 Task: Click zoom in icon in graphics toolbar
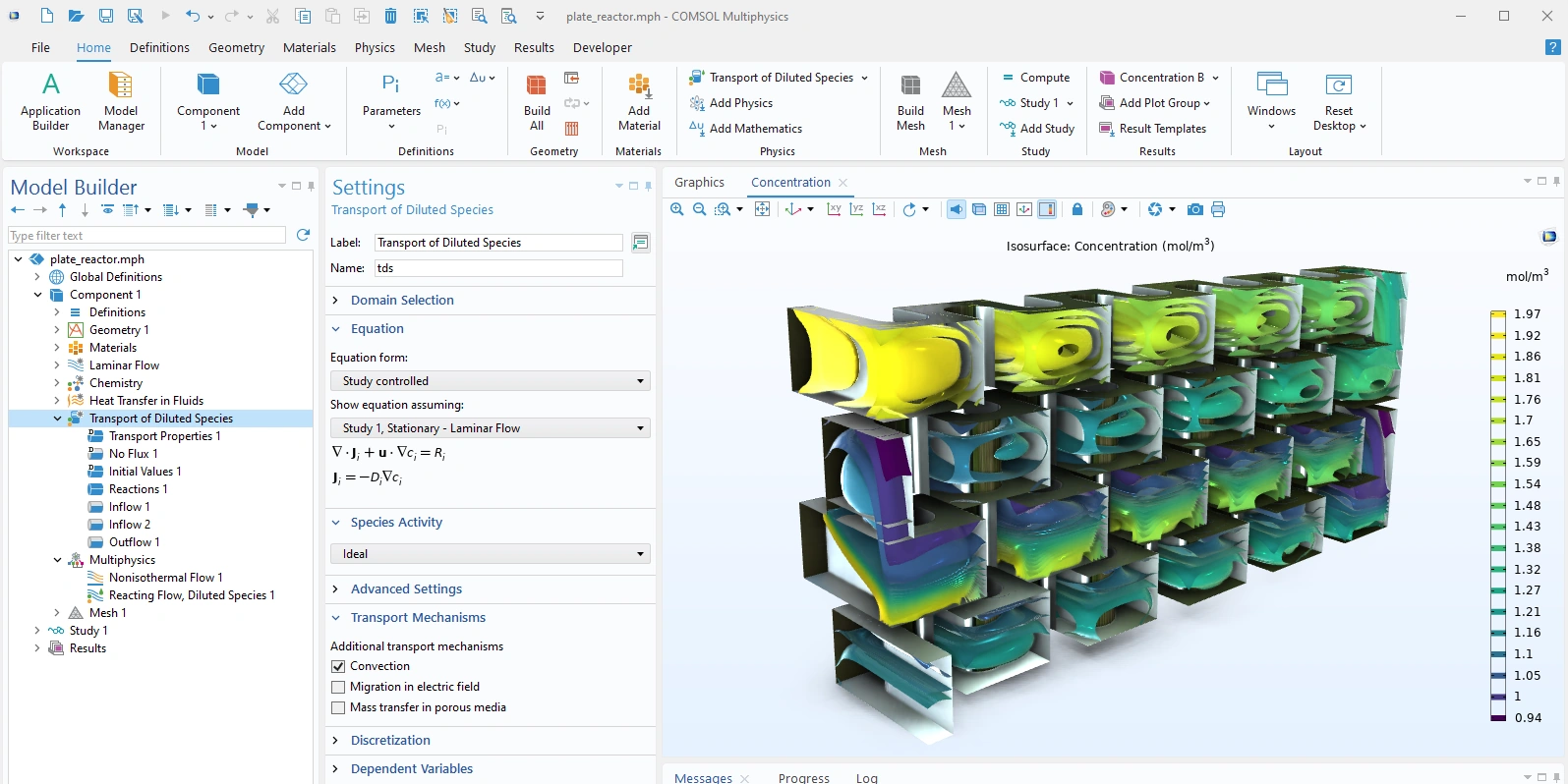677,209
